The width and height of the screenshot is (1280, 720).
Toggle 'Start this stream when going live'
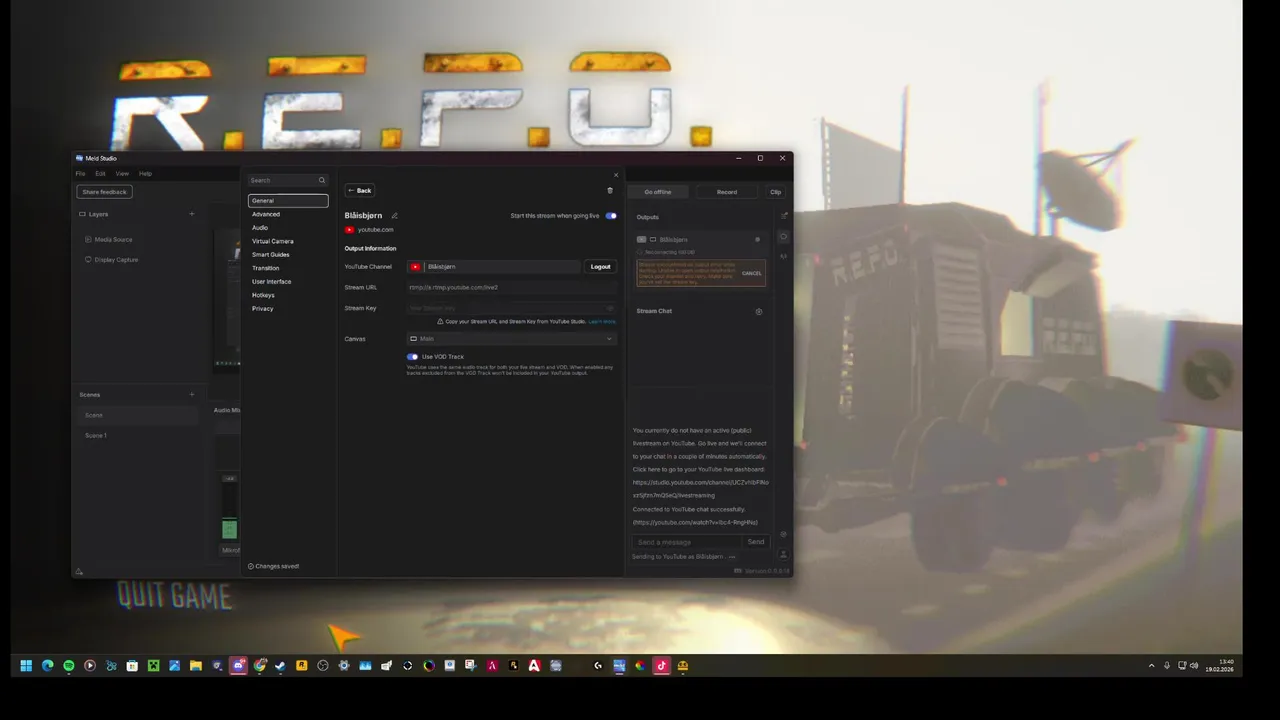point(611,216)
